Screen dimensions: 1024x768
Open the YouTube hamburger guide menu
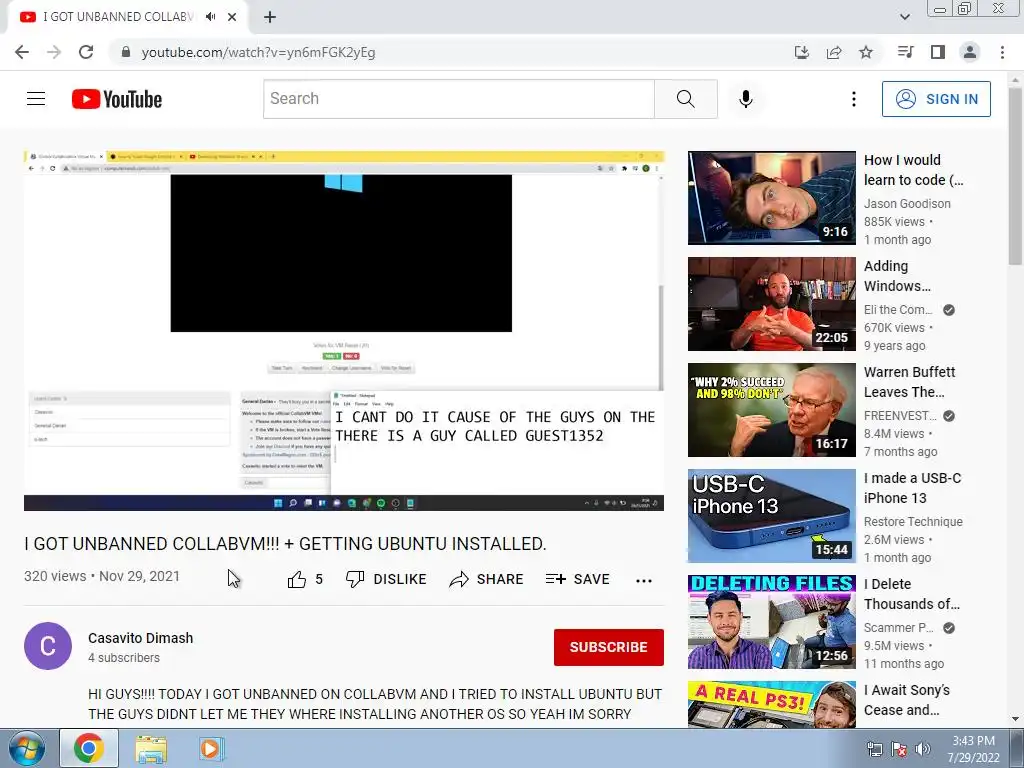(x=36, y=99)
